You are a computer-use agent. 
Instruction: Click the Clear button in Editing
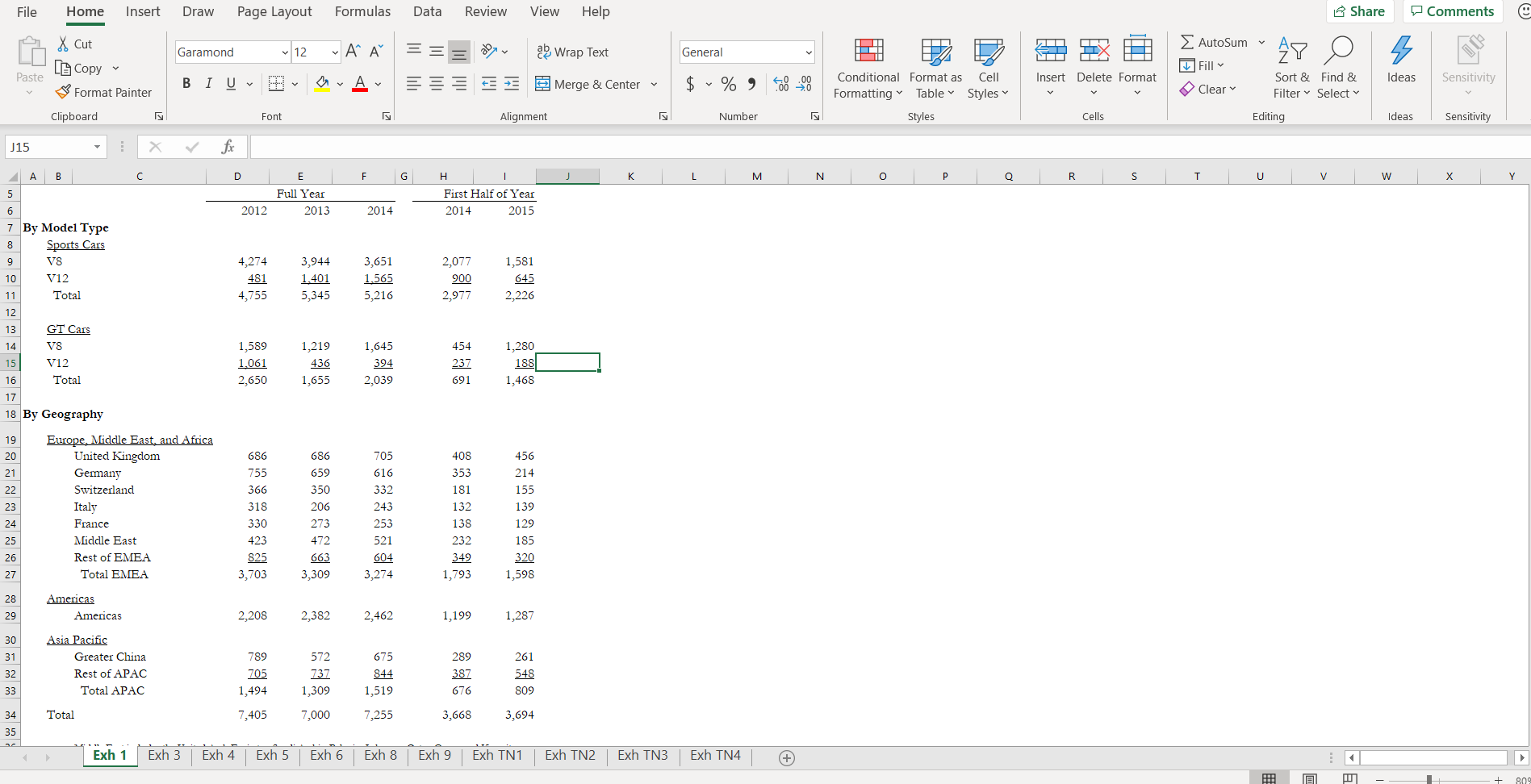pyautogui.click(x=1208, y=89)
